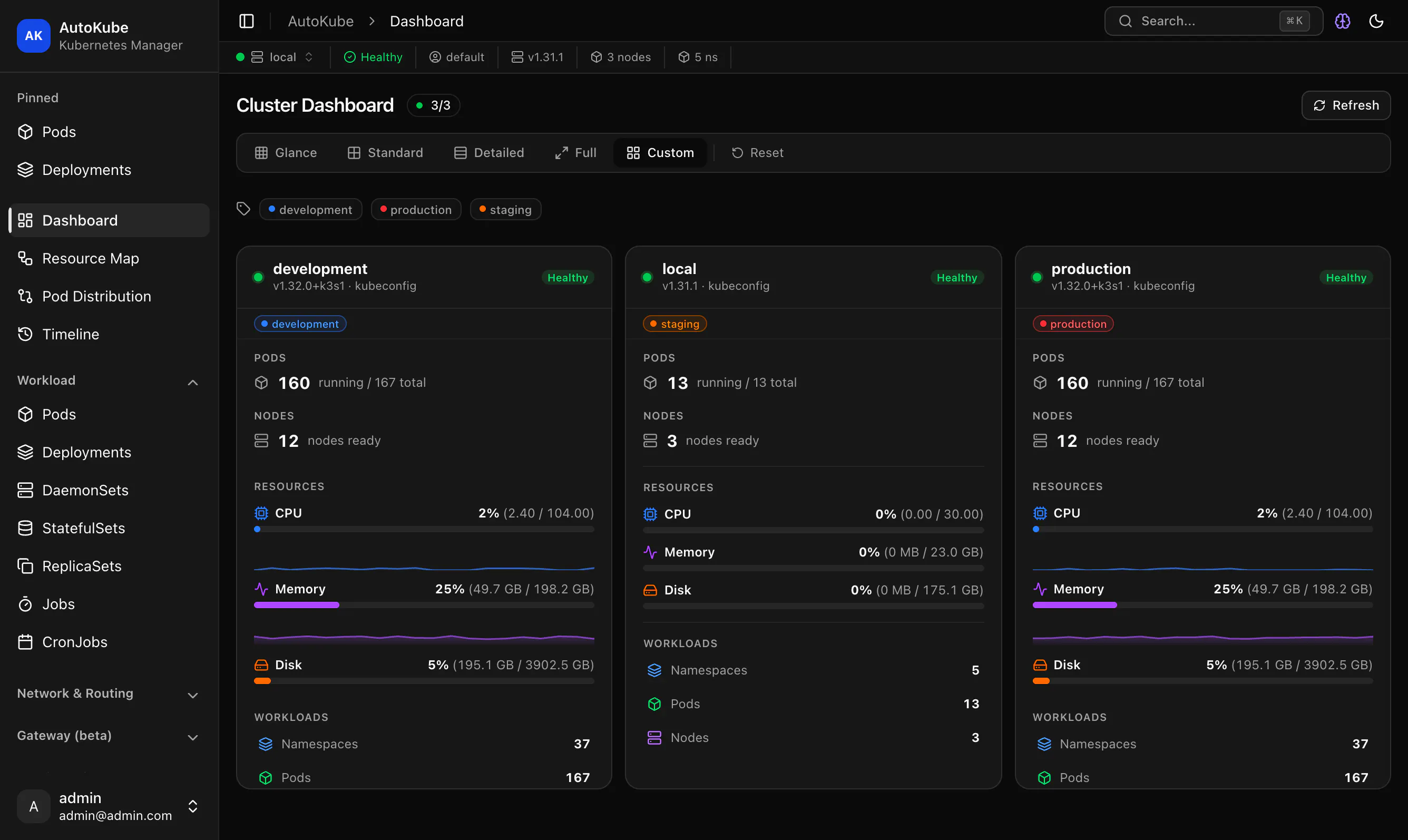Image resolution: width=1408 pixels, height=840 pixels.
Task: Click the production tag on production card
Action: (x=1073, y=324)
